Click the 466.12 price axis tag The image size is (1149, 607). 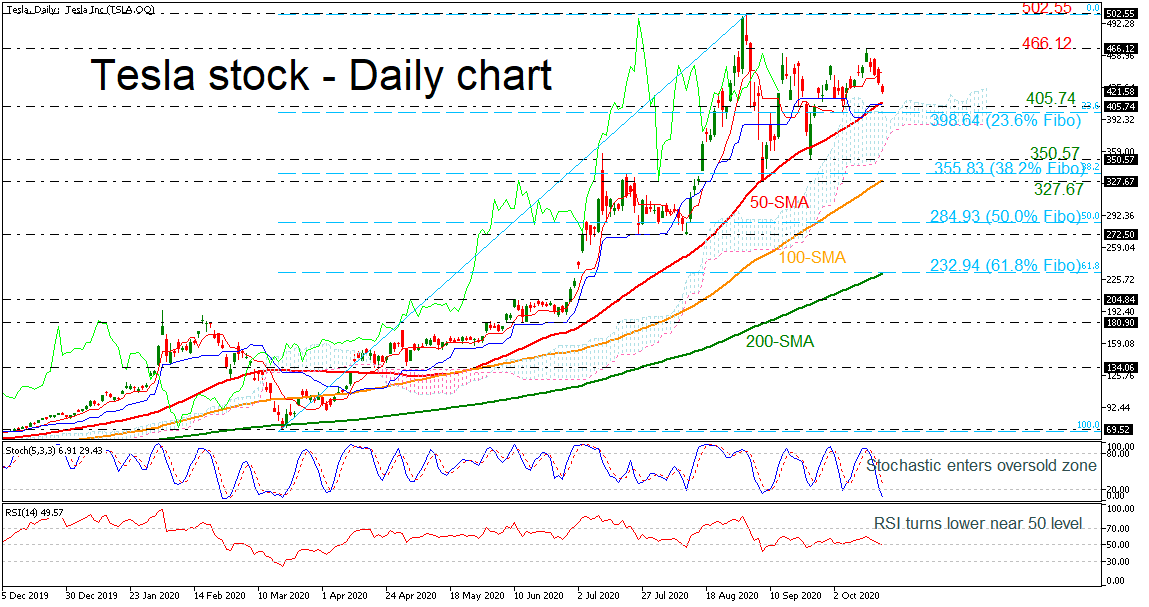click(1120, 49)
